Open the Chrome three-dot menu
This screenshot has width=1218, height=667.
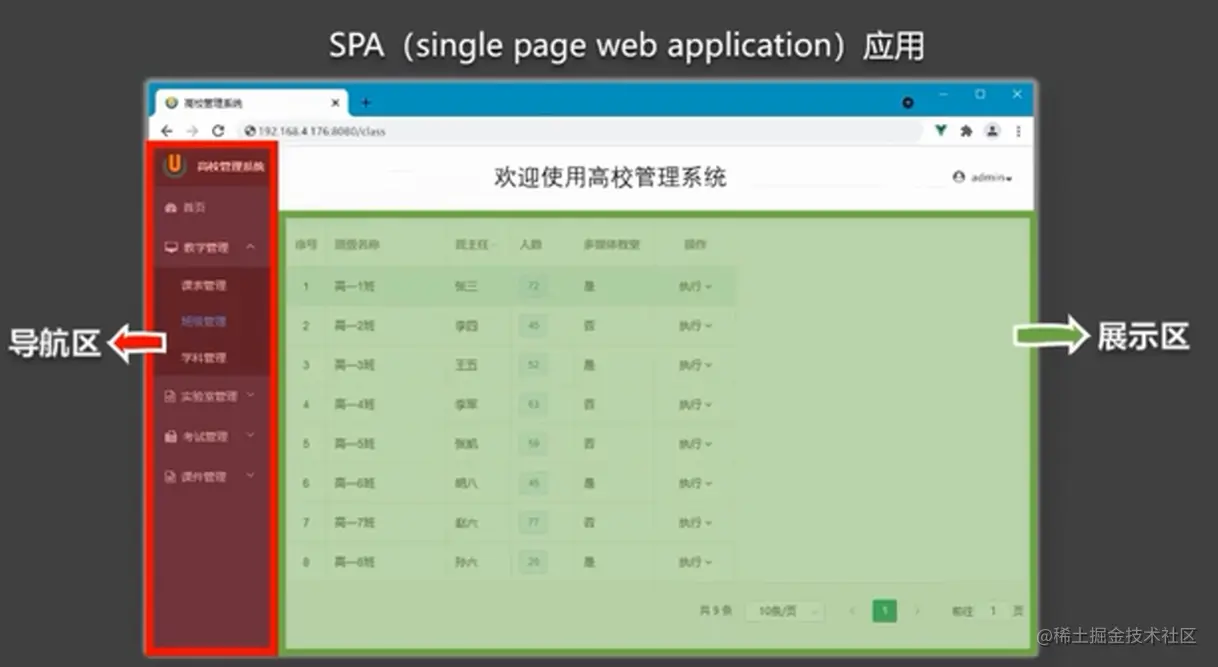pyautogui.click(x=1018, y=131)
